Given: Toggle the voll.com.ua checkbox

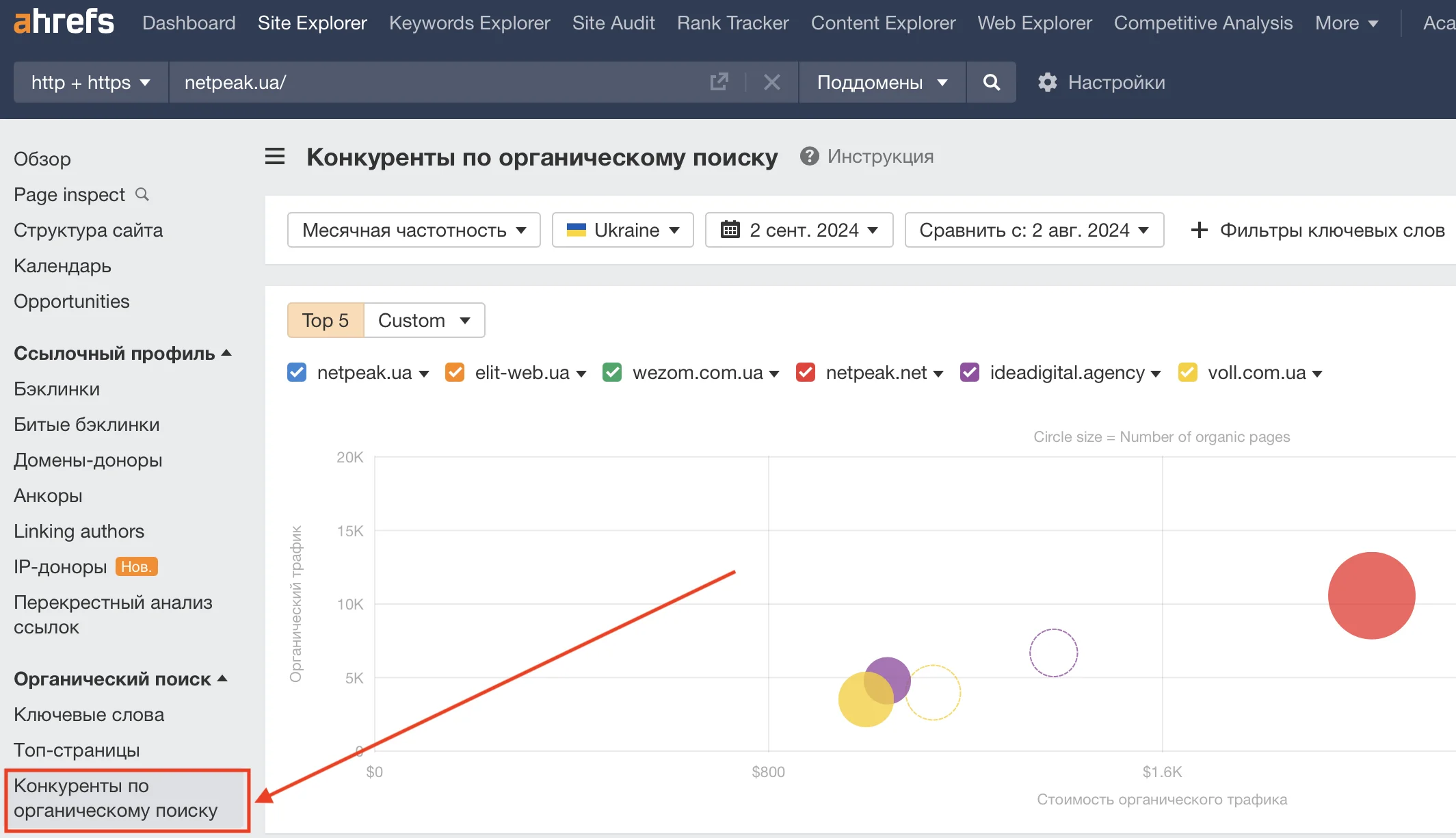Looking at the screenshot, I should pos(1188,372).
